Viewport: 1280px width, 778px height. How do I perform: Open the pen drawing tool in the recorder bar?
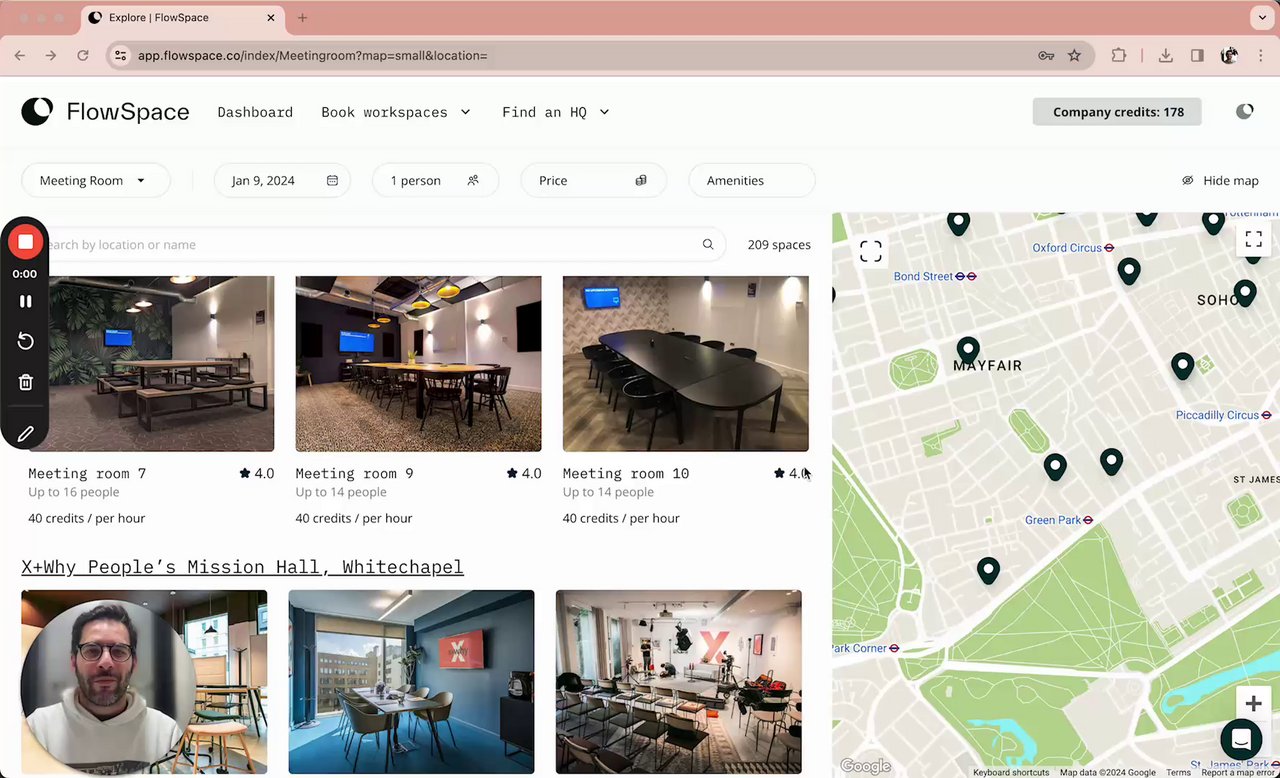[x=25, y=433]
